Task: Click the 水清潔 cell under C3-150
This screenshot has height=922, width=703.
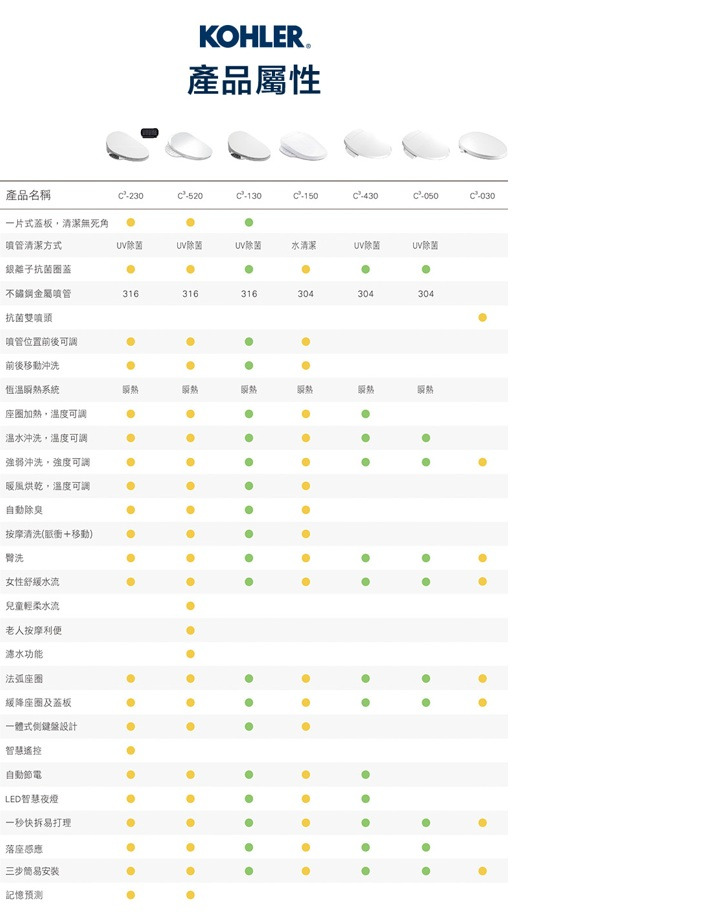Action: [x=305, y=245]
